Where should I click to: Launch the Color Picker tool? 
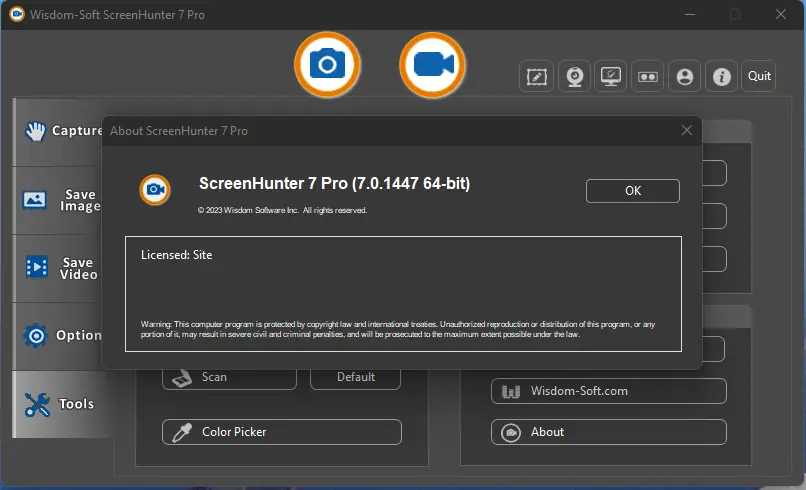pos(282,432)
